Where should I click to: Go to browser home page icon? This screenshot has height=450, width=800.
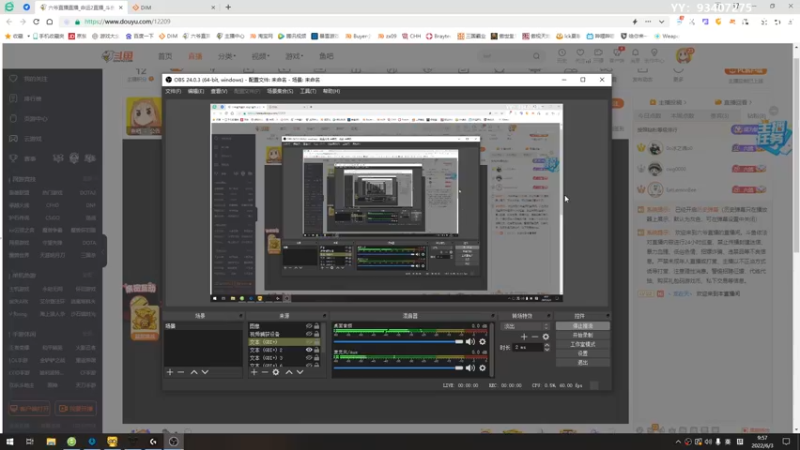tap(49, 22)
